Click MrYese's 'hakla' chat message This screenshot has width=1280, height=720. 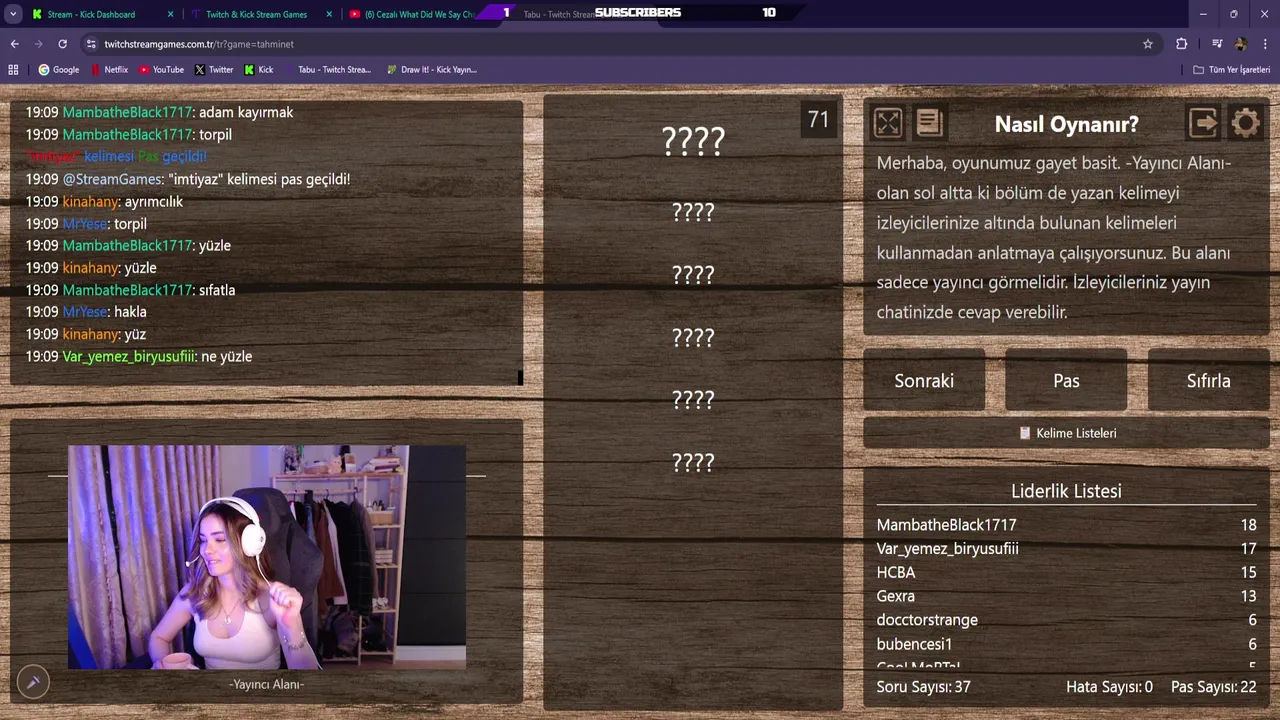[86, 312]
